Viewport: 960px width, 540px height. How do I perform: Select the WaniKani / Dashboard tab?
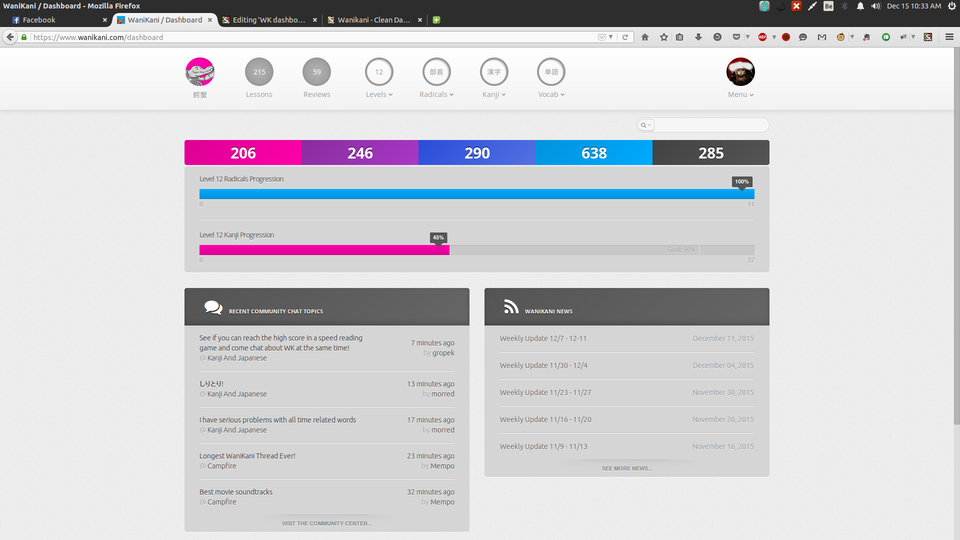pyautogui.click(x=165, y=20)
